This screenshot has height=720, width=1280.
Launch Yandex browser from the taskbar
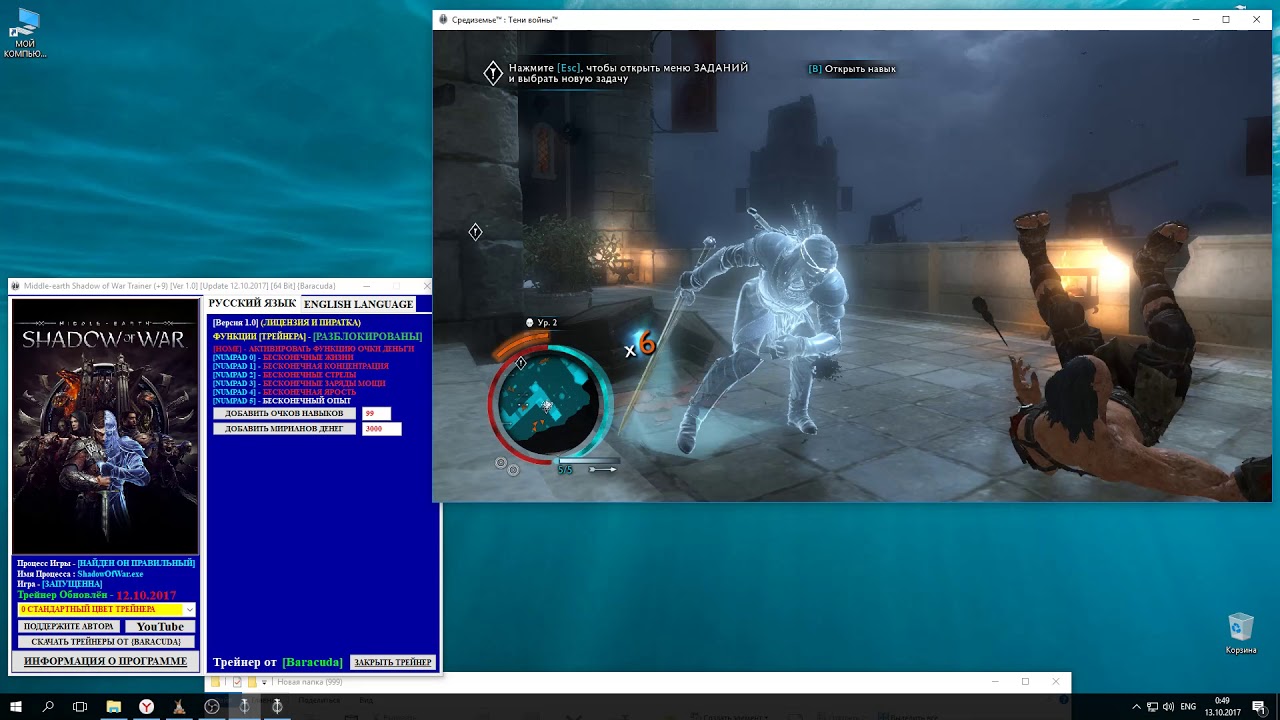pyautogui.click(x=146, y=706)
